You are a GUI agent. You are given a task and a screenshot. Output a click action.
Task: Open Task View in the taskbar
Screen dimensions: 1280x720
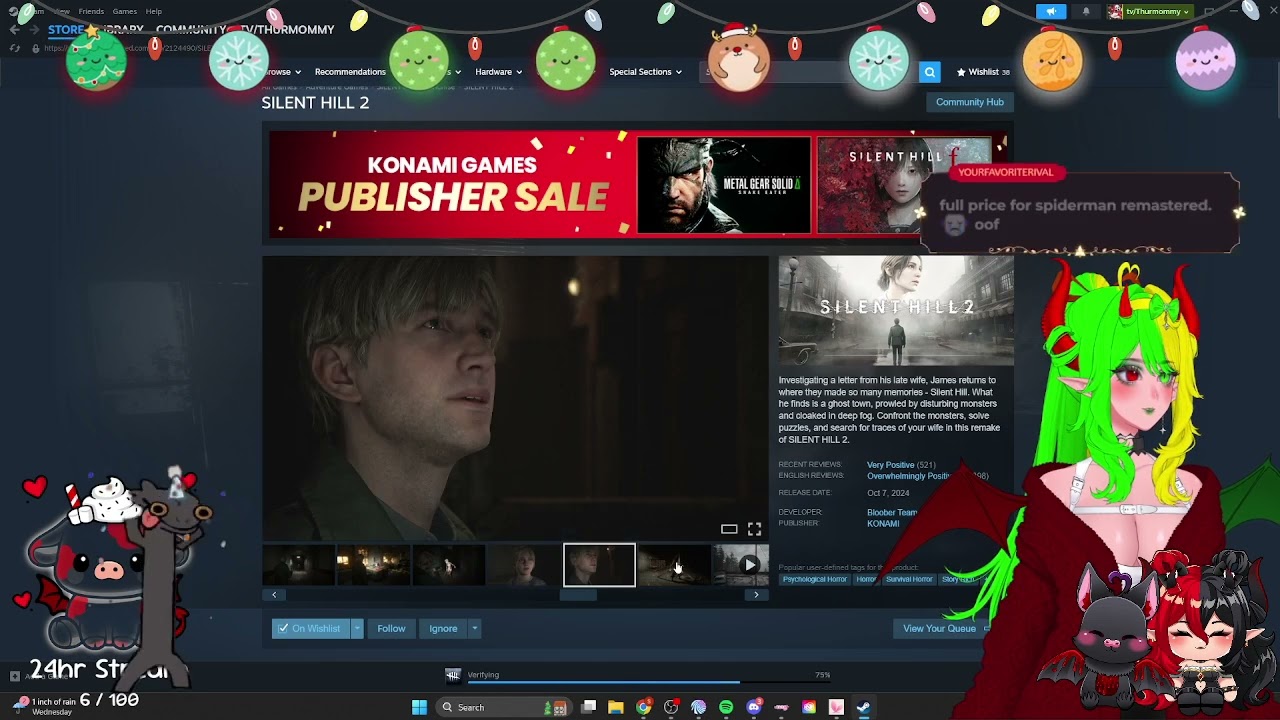coord(589,708)
